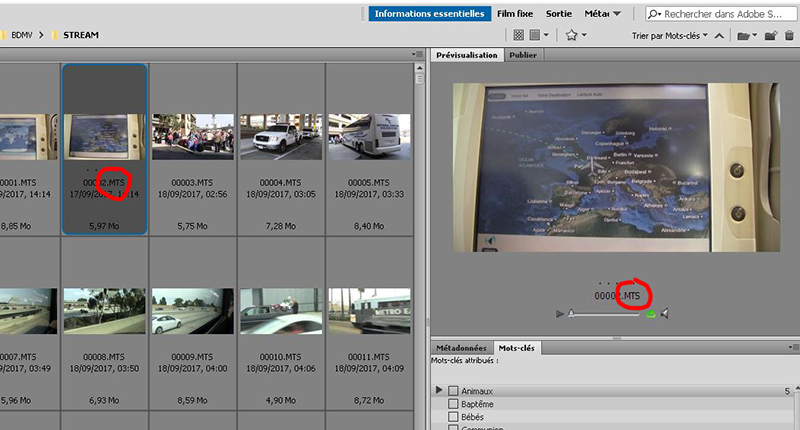
Task: Check the Animaux keyword checkbox
Action: 453,391
